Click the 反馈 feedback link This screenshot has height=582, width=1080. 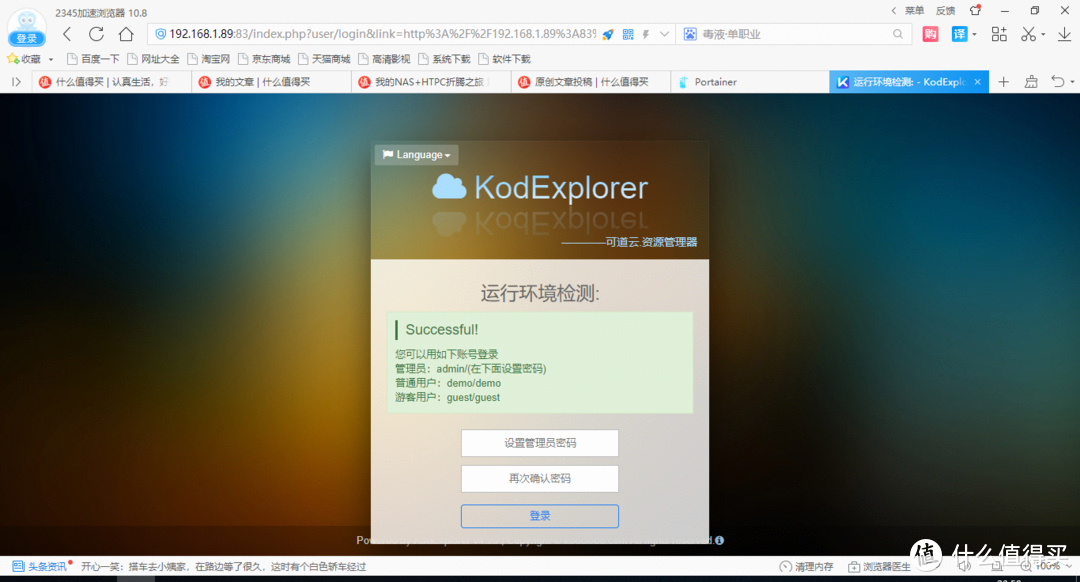(945, 10)
